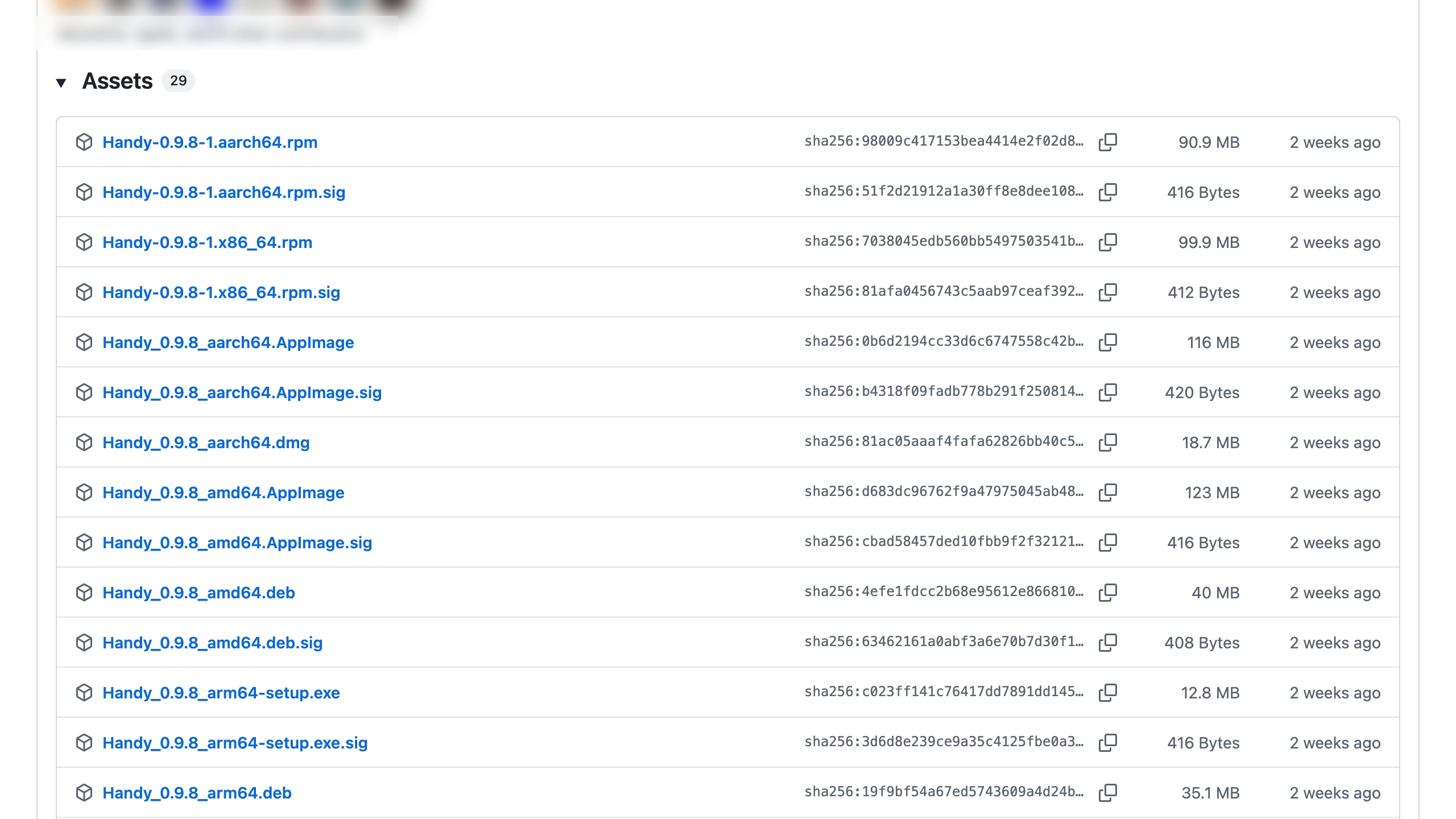
Task: Download Handy_0.9.8_arm64-setup.exe.sig
Action: (235, 743)
